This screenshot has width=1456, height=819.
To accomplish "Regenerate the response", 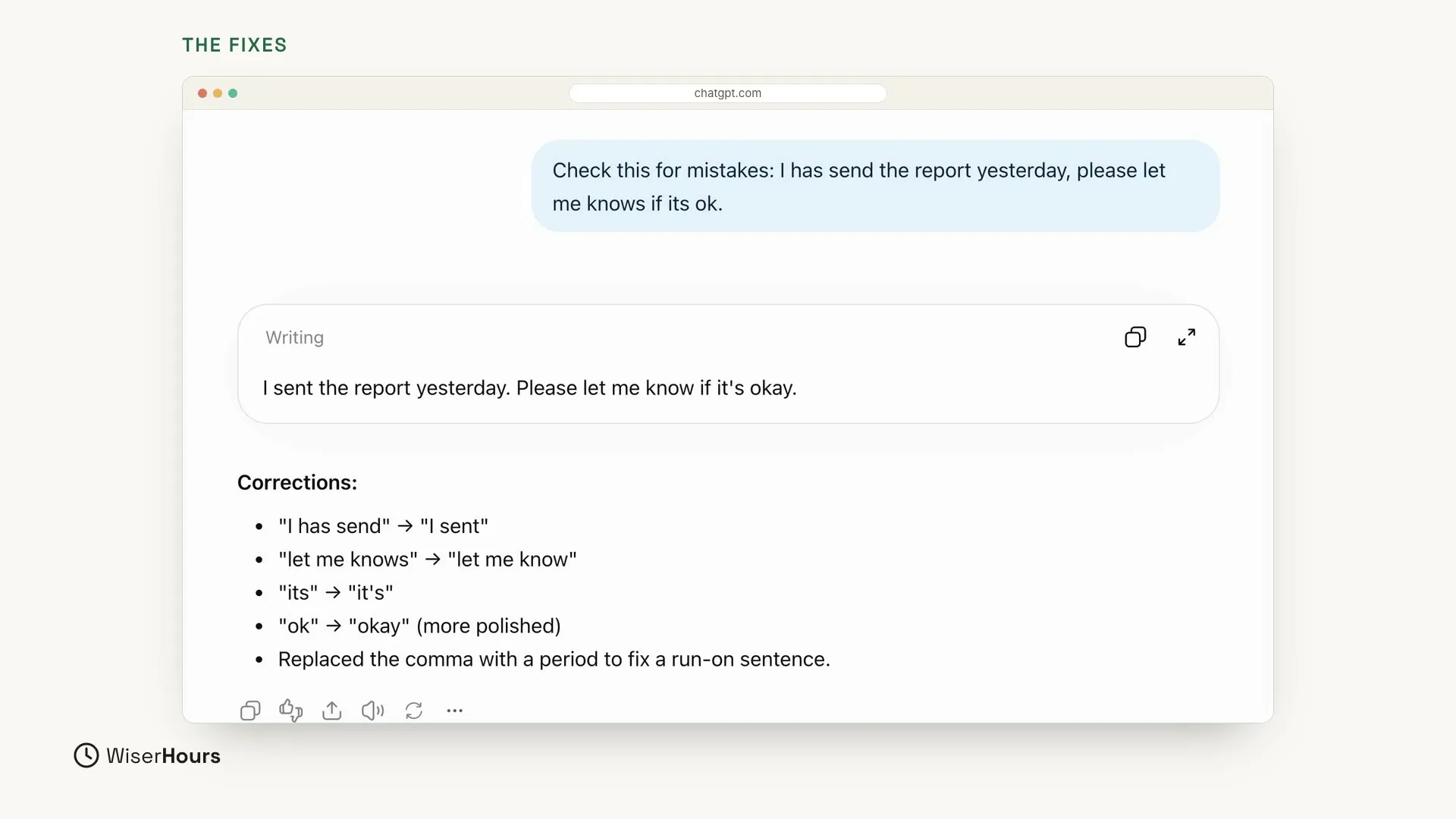I will 414,711.
